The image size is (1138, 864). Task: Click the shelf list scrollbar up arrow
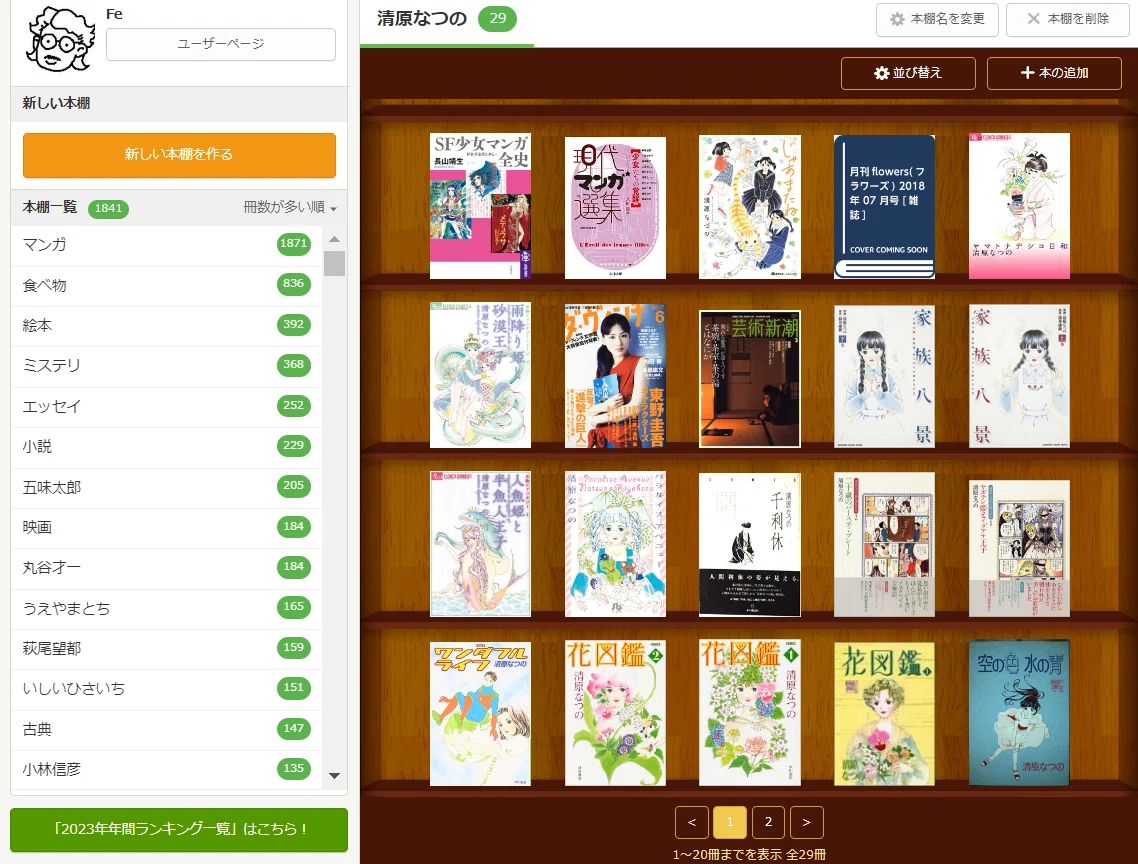[335, 239]
